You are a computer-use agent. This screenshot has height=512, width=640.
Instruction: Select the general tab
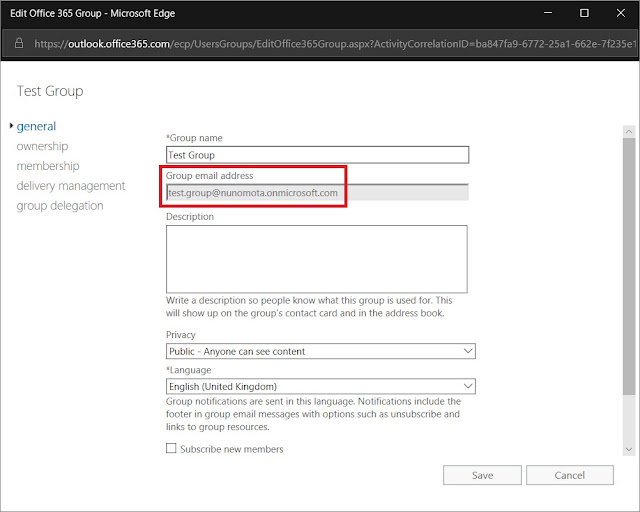36,126
